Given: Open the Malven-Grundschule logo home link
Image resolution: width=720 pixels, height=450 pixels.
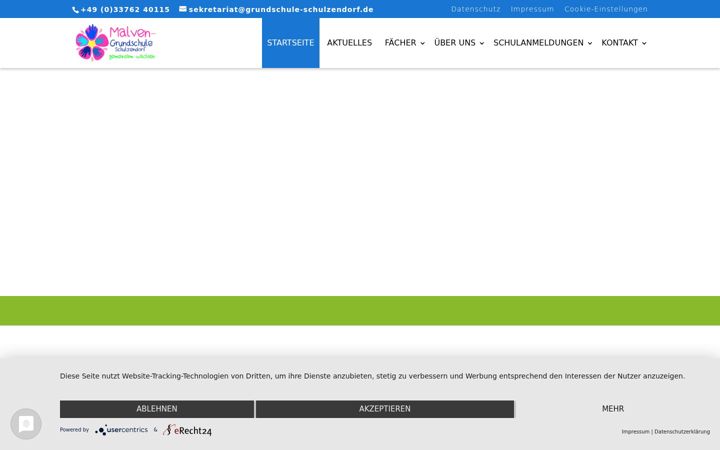Looking at the screenshot, I should 116,43.
